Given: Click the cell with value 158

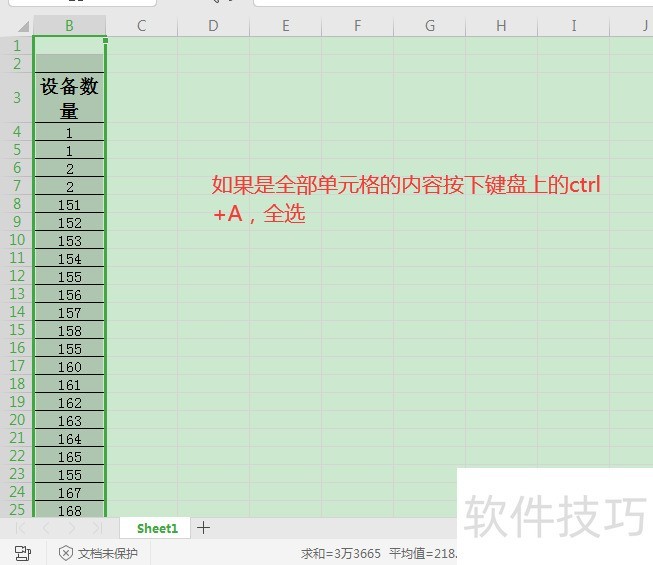Looking at the screenshot, I should click(x=70, y=330).
